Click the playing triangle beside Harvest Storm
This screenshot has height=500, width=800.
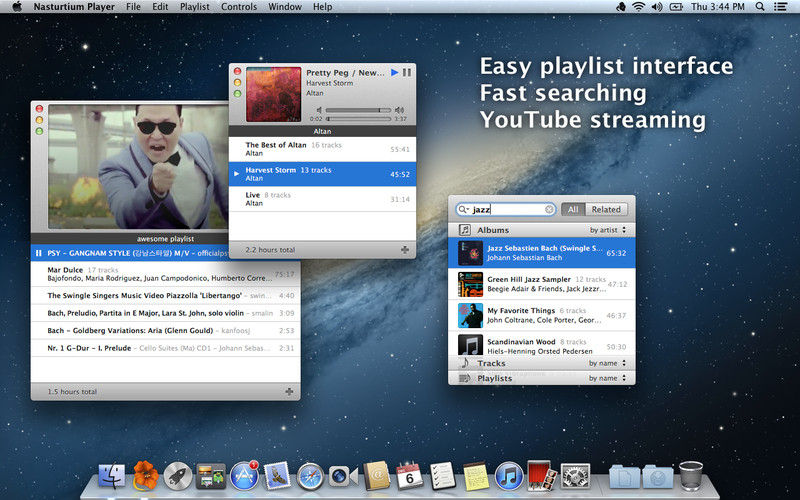coord(236,174)
